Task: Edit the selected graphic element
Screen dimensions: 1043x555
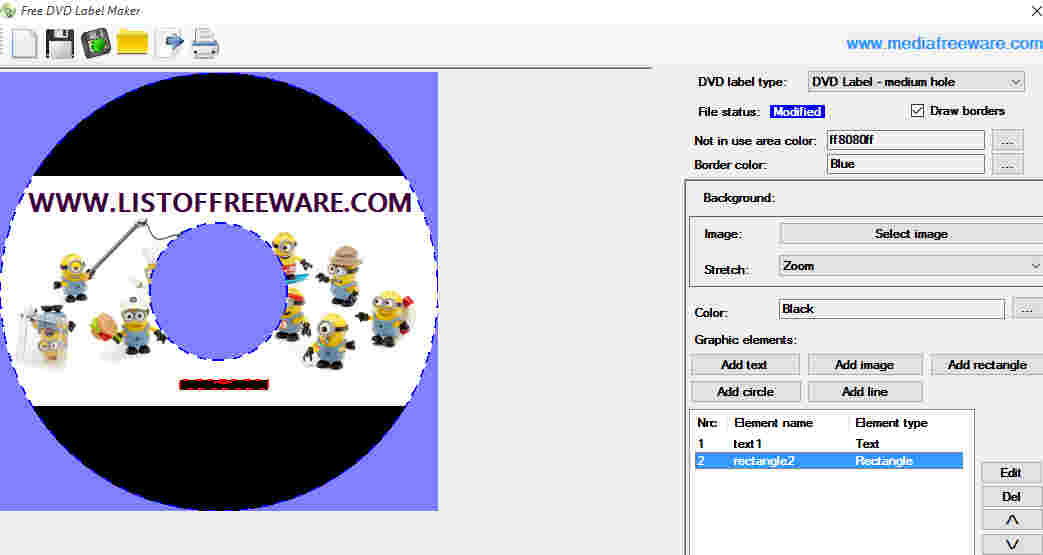Action: 1011,472
